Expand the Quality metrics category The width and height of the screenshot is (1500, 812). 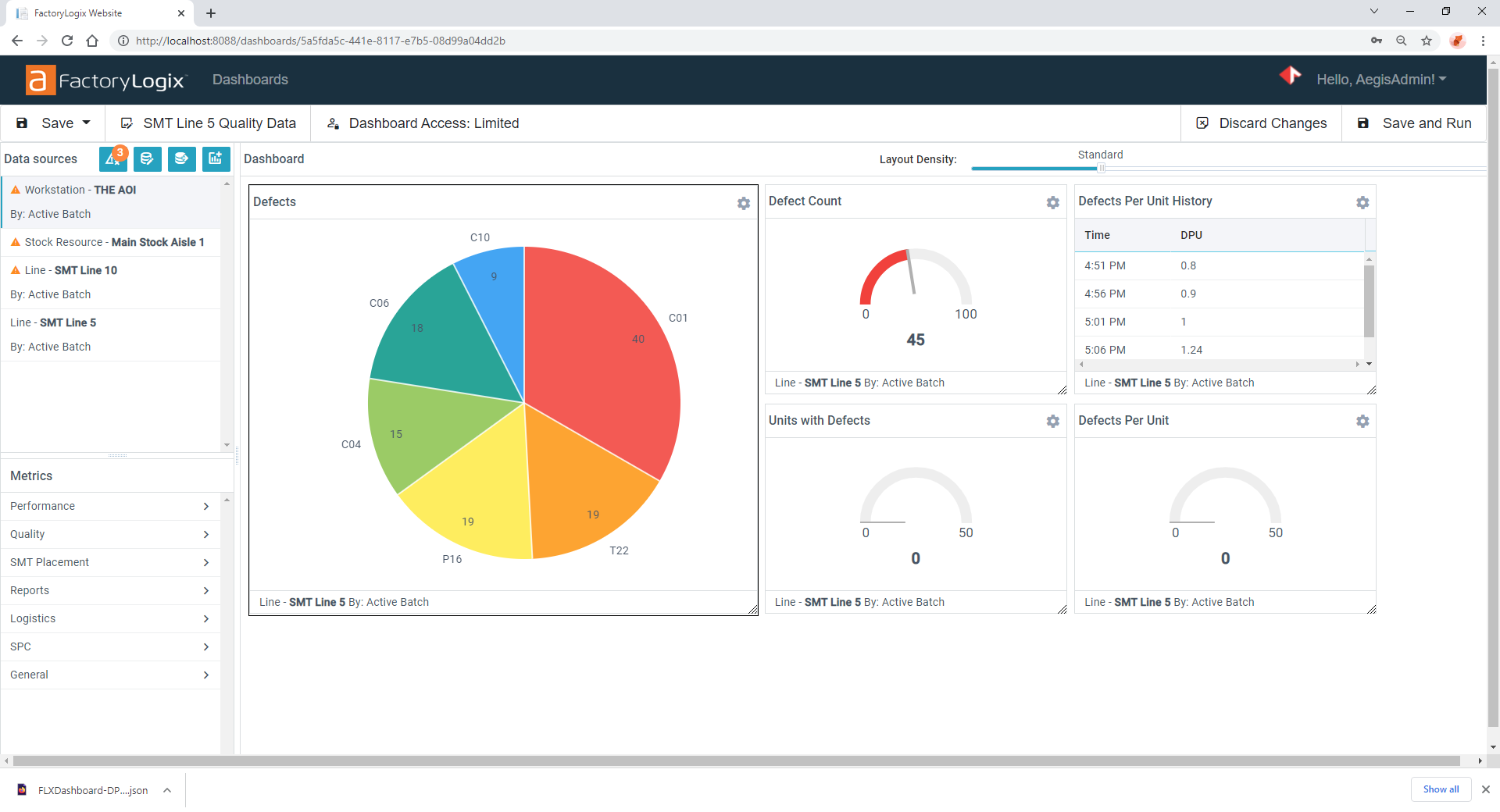[x=109, y=534]
